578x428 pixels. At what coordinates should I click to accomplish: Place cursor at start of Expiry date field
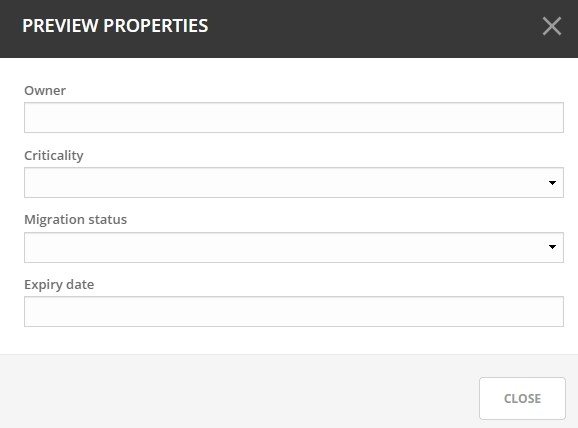pos(29,312)
